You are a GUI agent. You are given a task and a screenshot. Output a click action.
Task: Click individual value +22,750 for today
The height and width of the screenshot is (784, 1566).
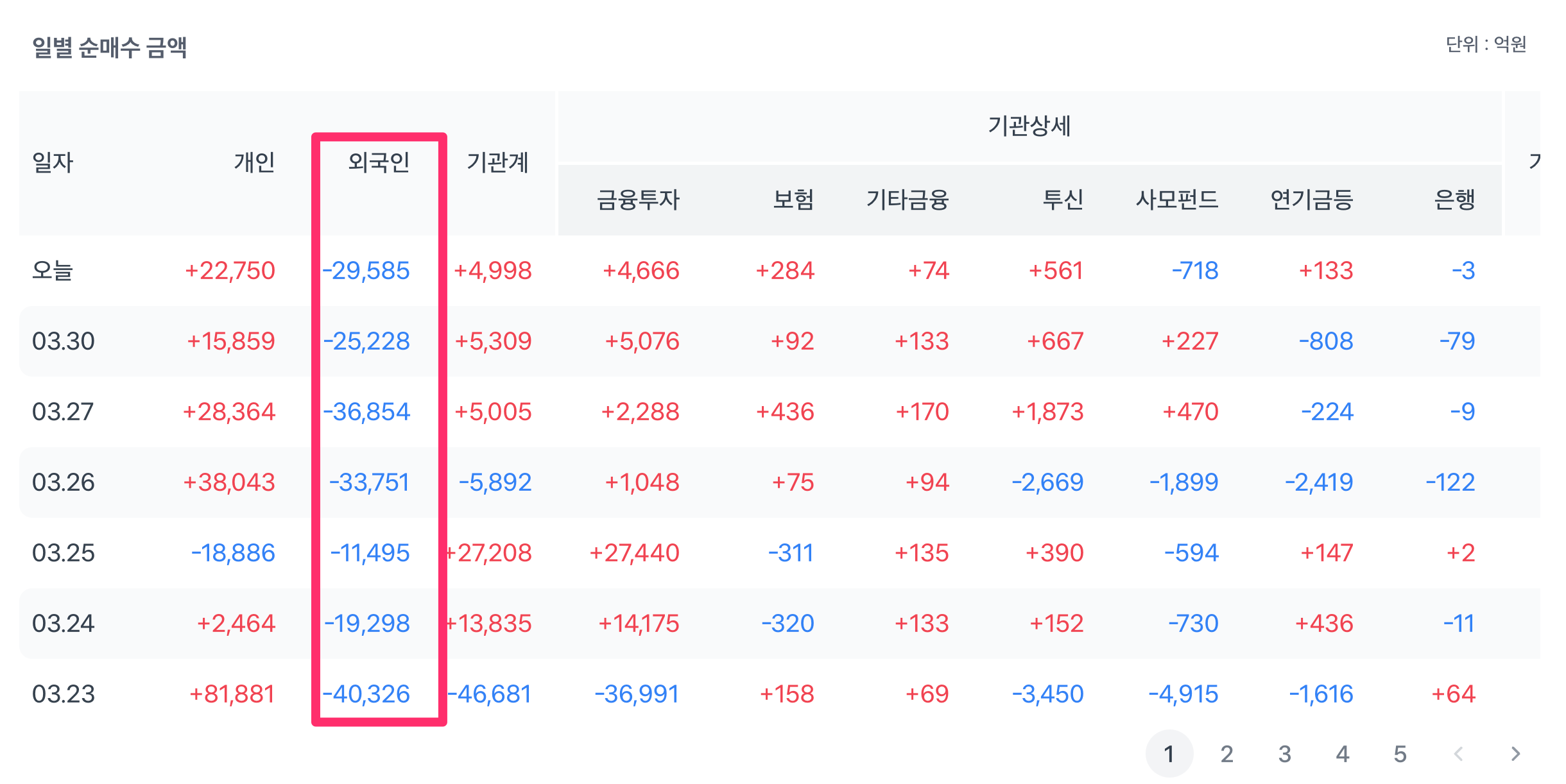point(230,271)
